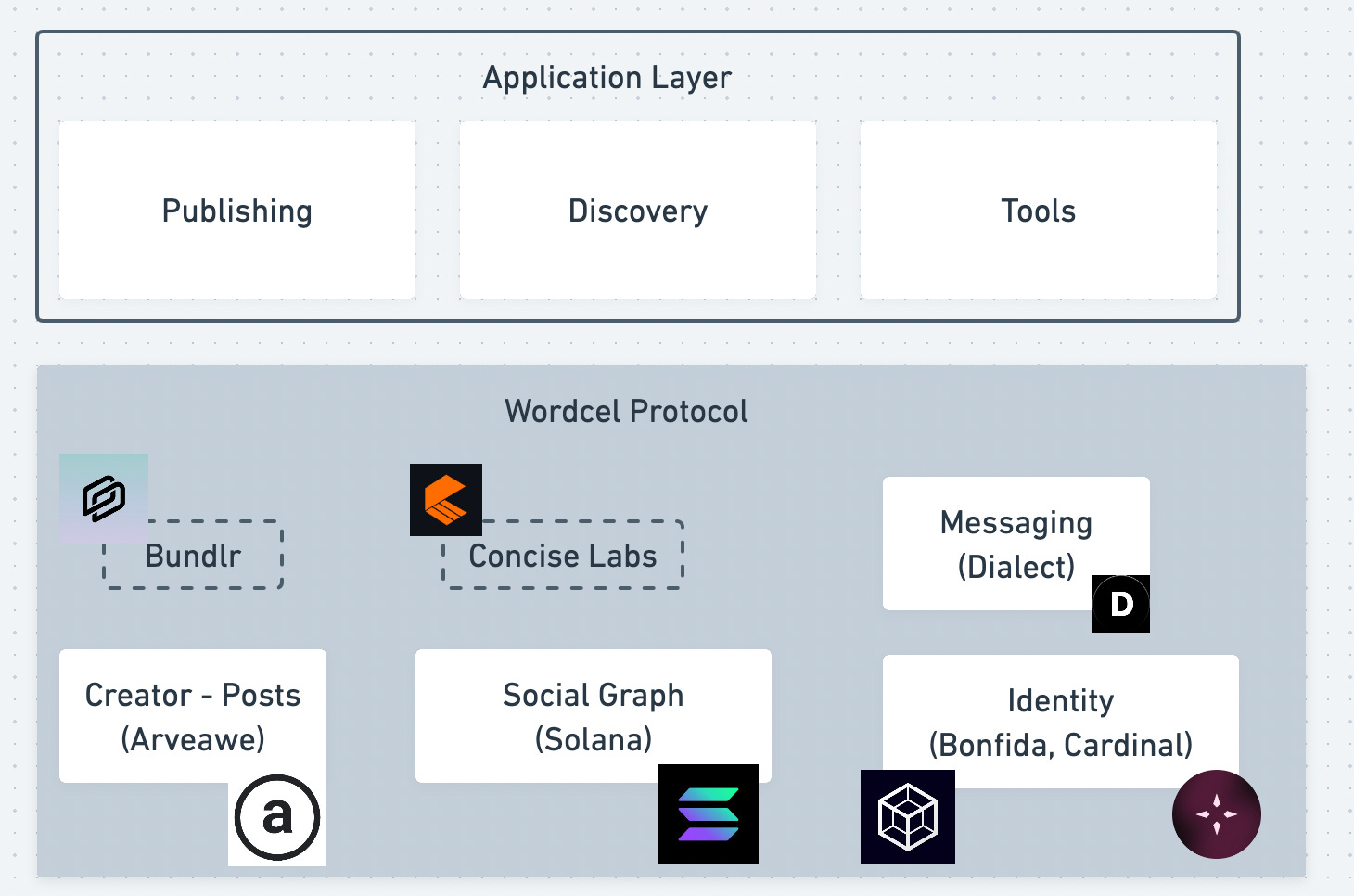Click the Wordcel Protocol heading
1354x896 pixels.
coord(626,411)
